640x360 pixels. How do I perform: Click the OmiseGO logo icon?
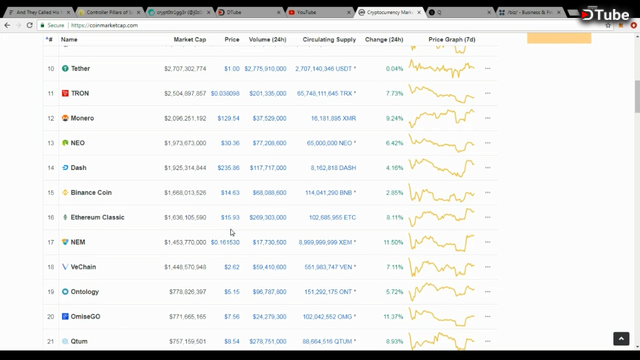pyautogui.click(x=65, y=316)
